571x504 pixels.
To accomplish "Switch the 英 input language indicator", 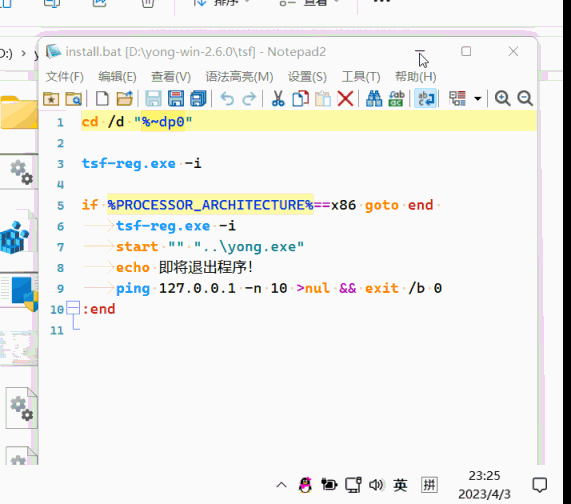I will [400, 485].
